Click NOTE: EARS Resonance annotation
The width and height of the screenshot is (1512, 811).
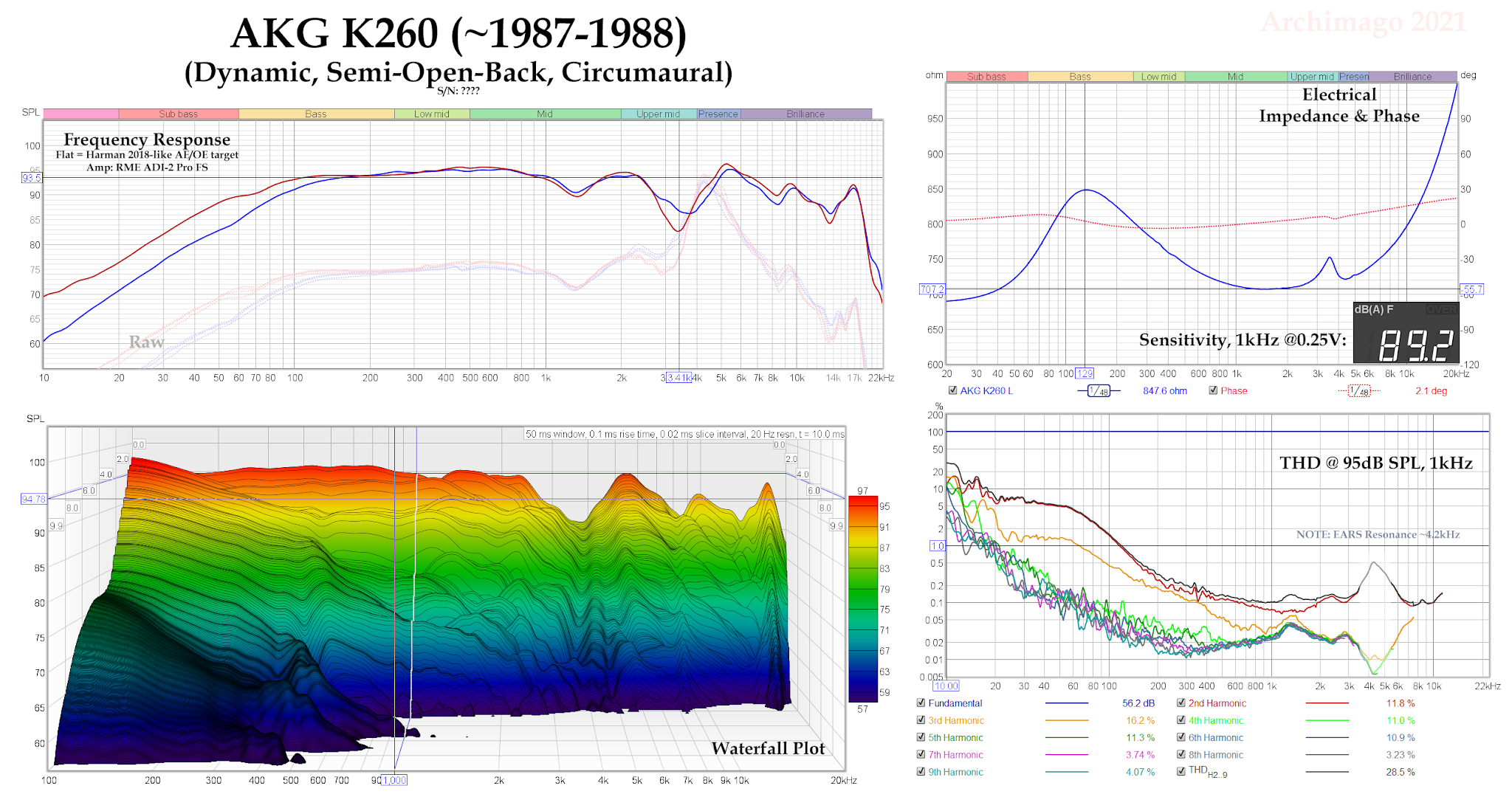point(1378,534)
